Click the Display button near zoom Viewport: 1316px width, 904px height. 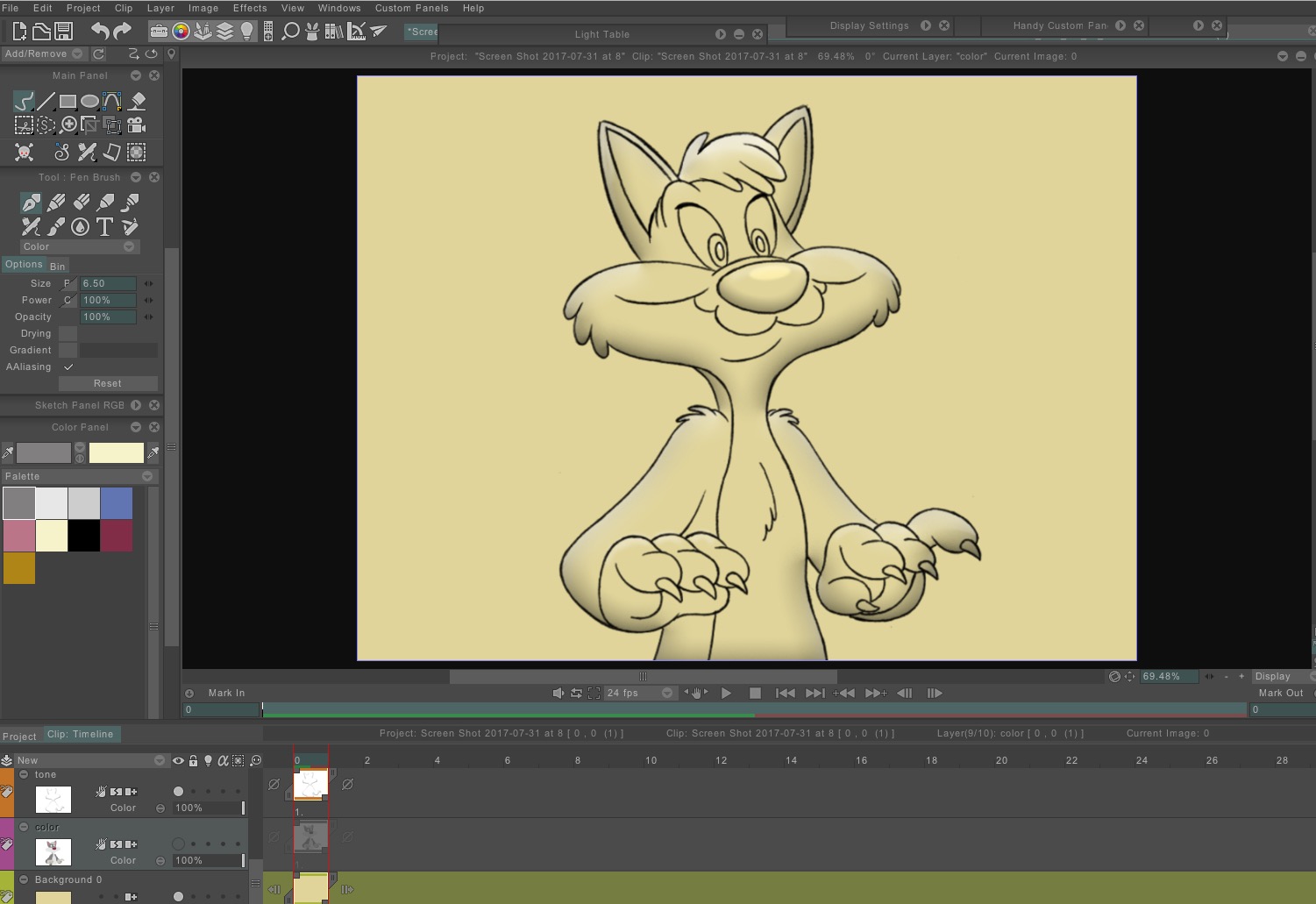[1274, 676]
